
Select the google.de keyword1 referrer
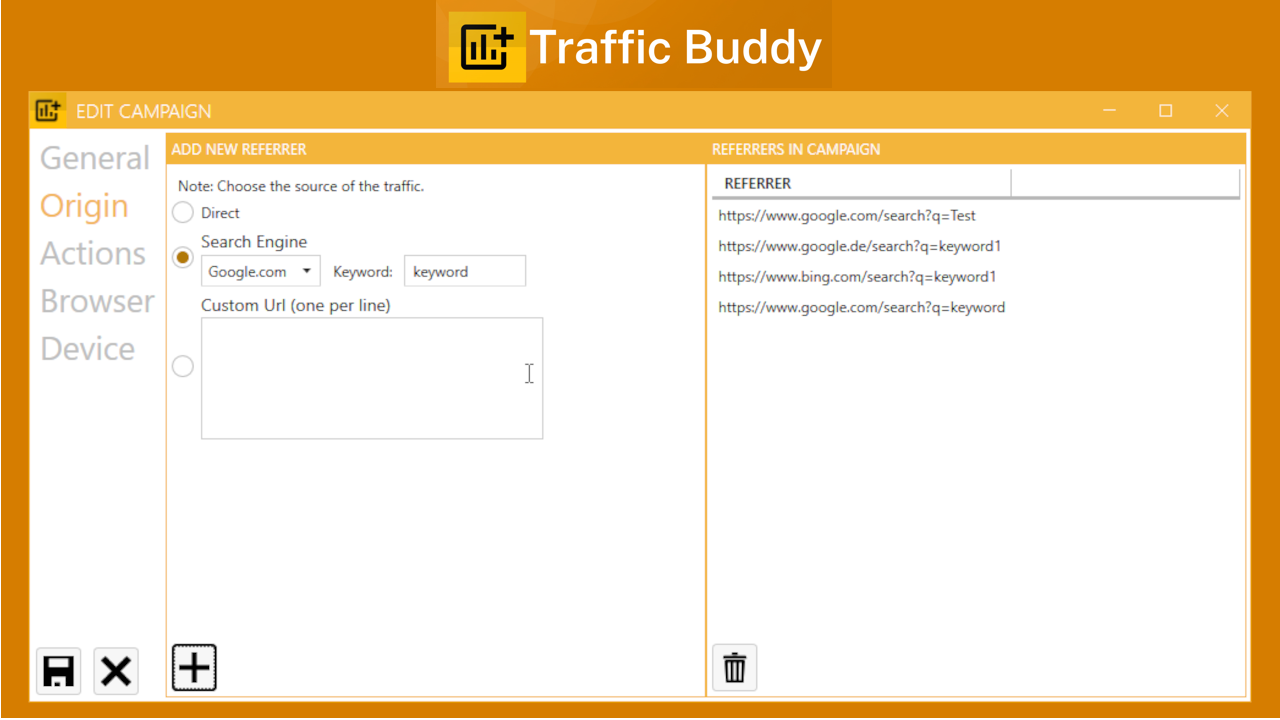(859, 245)
